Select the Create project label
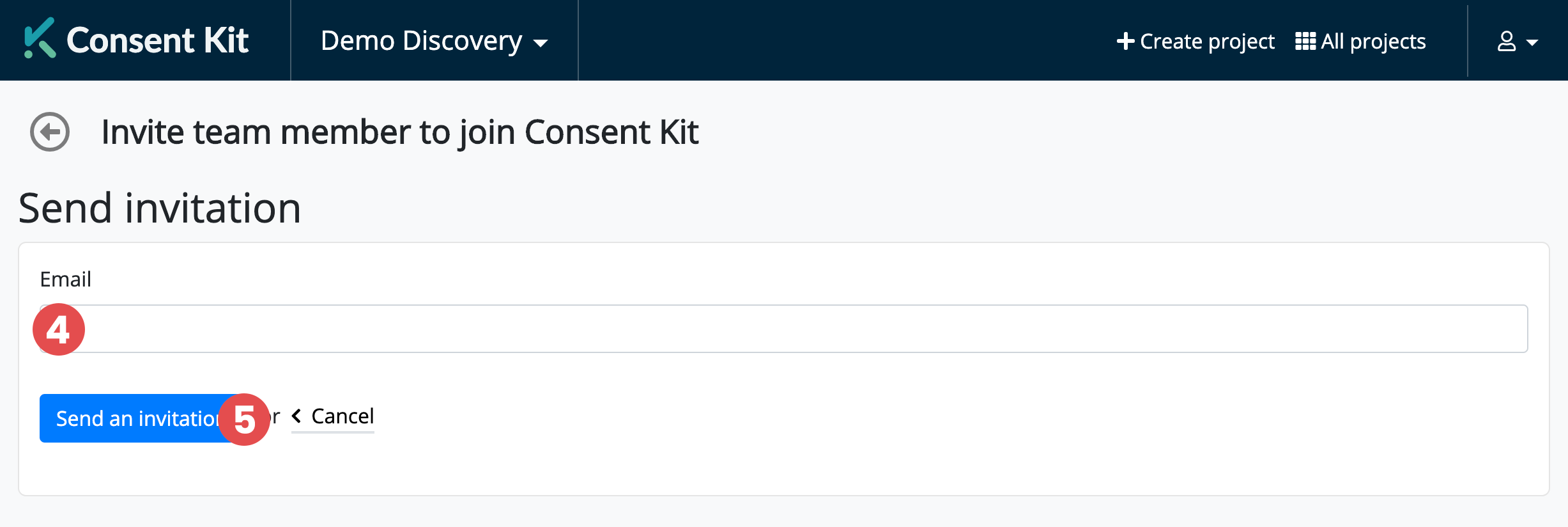The image size is (1568, 527). pos(1207,42)
